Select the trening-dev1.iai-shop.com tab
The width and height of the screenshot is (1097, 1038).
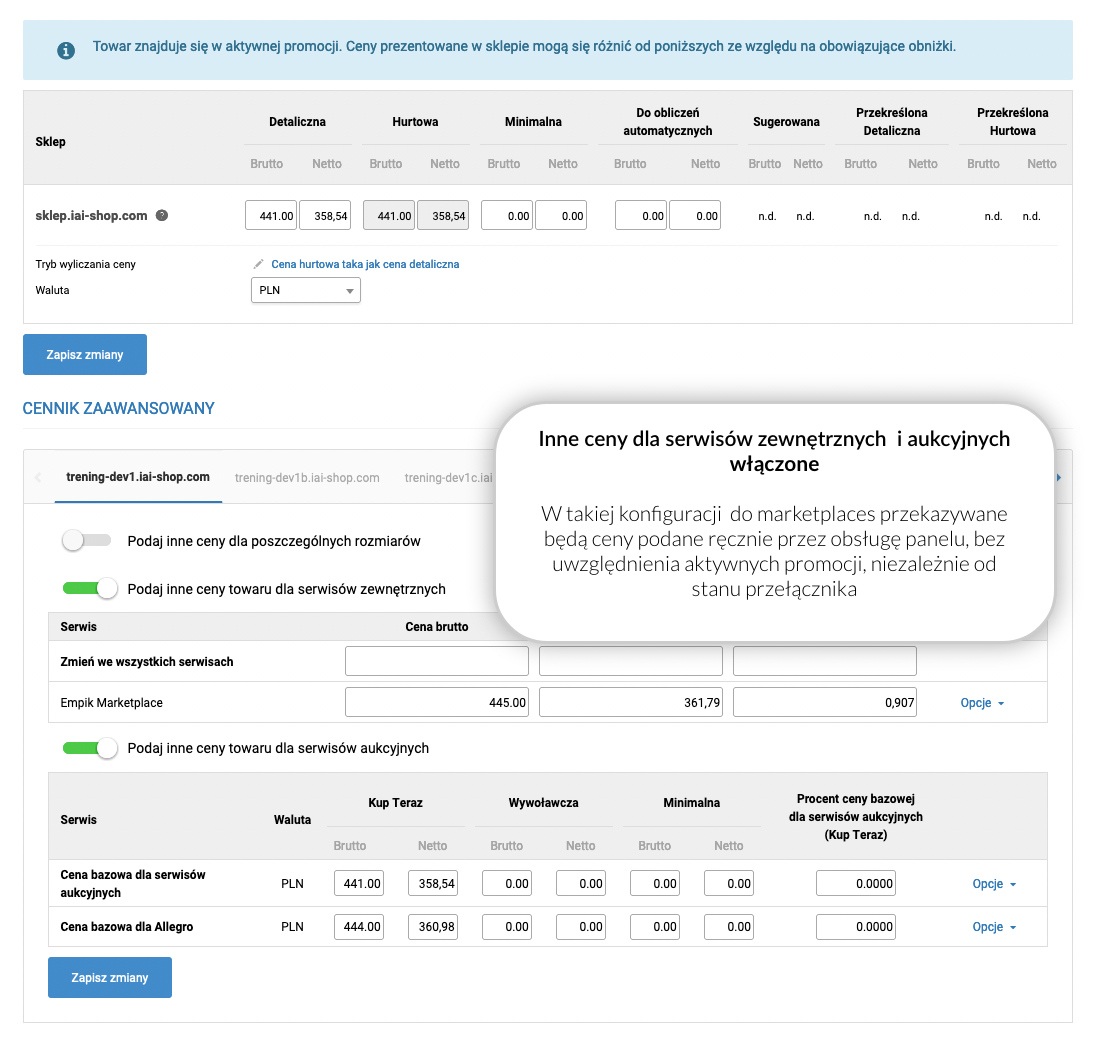pyautogui.click(x=138, y=477)
